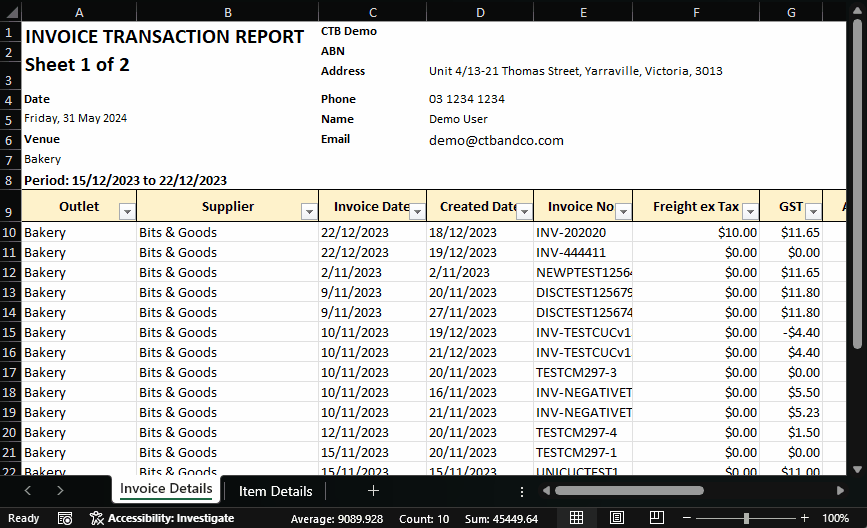
Task: Open the GST column filter dropdown
Action: [x=813, y=212]
